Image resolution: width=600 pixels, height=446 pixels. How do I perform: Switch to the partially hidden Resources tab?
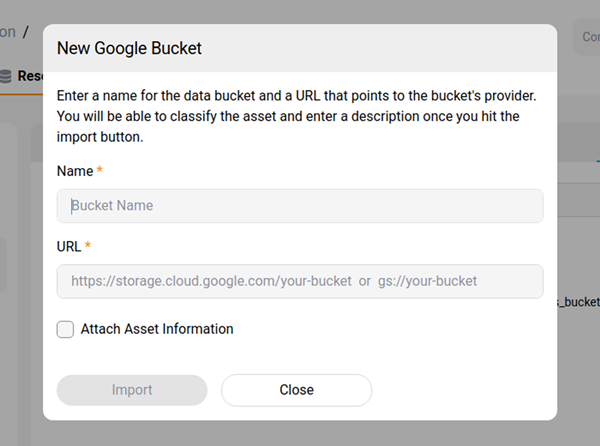pyautogui.click(x=29, y=75)
